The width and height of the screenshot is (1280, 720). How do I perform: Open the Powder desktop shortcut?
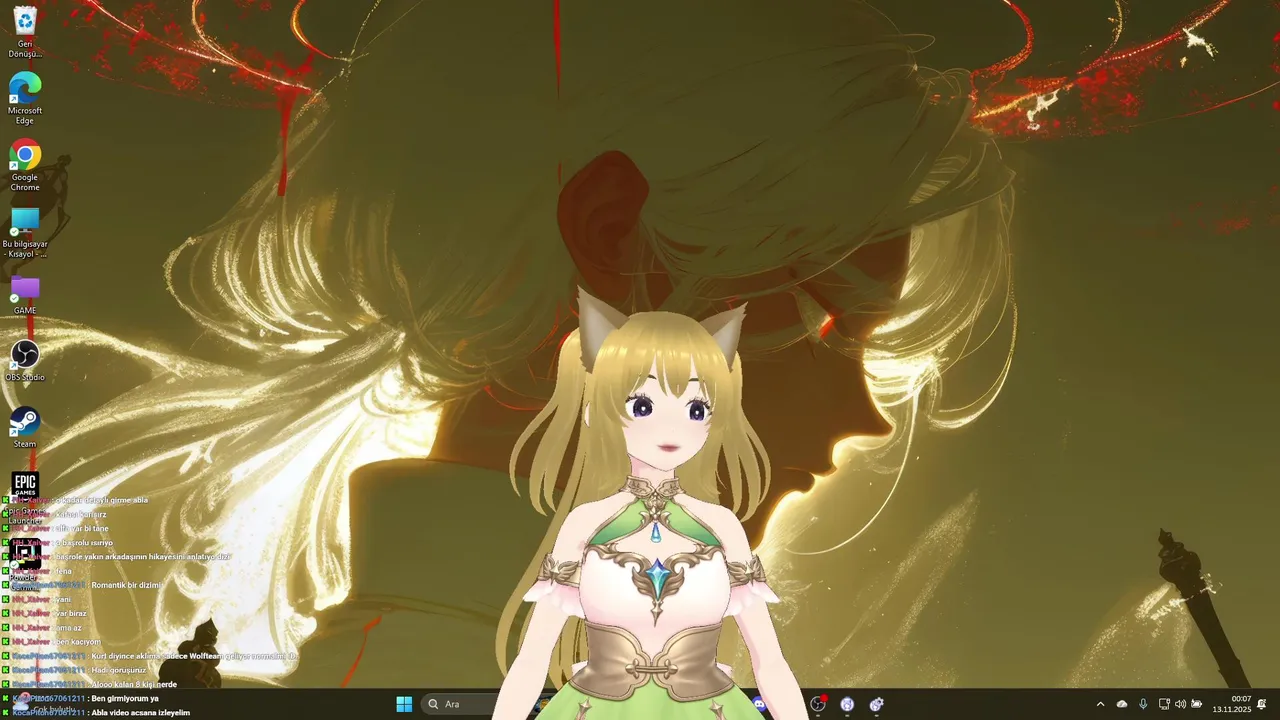[24, 560]
